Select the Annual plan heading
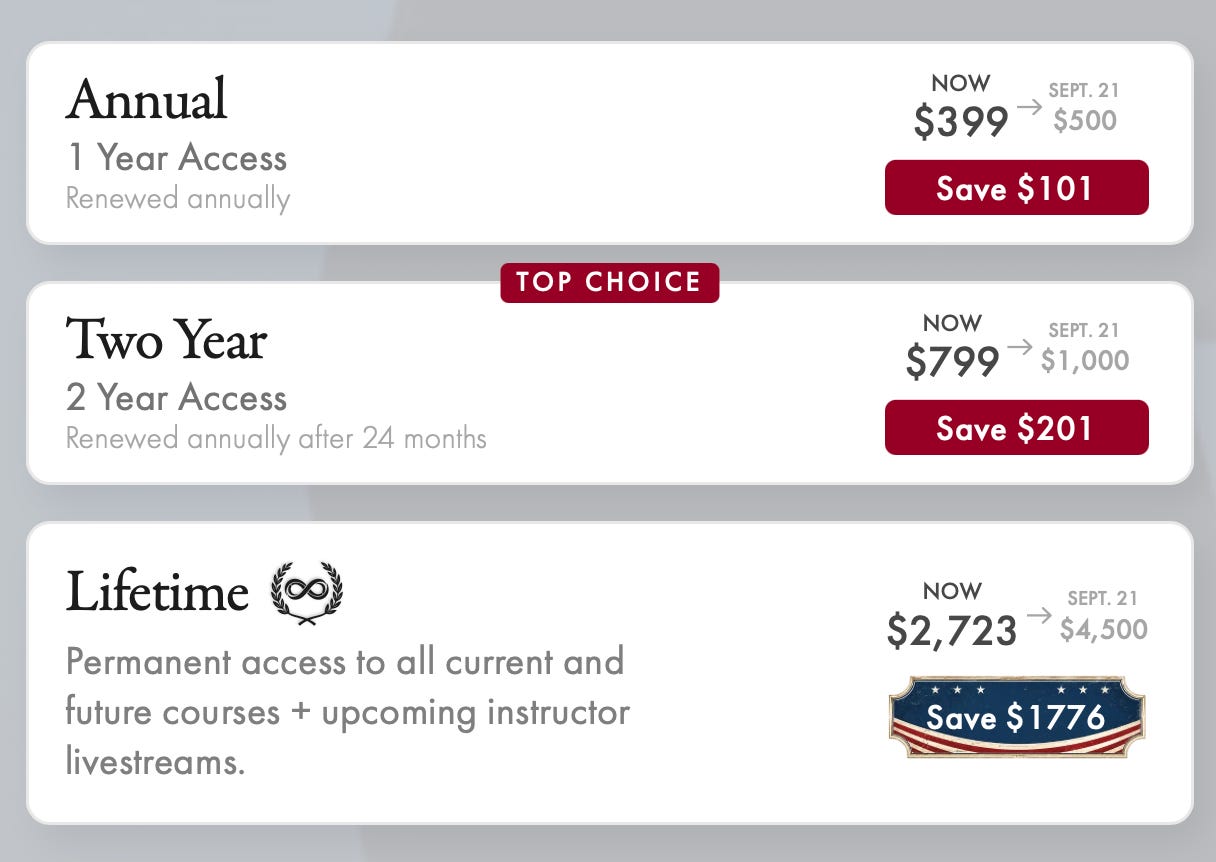Viewport: 1216px width, 862px height. (x=147, y=100)
